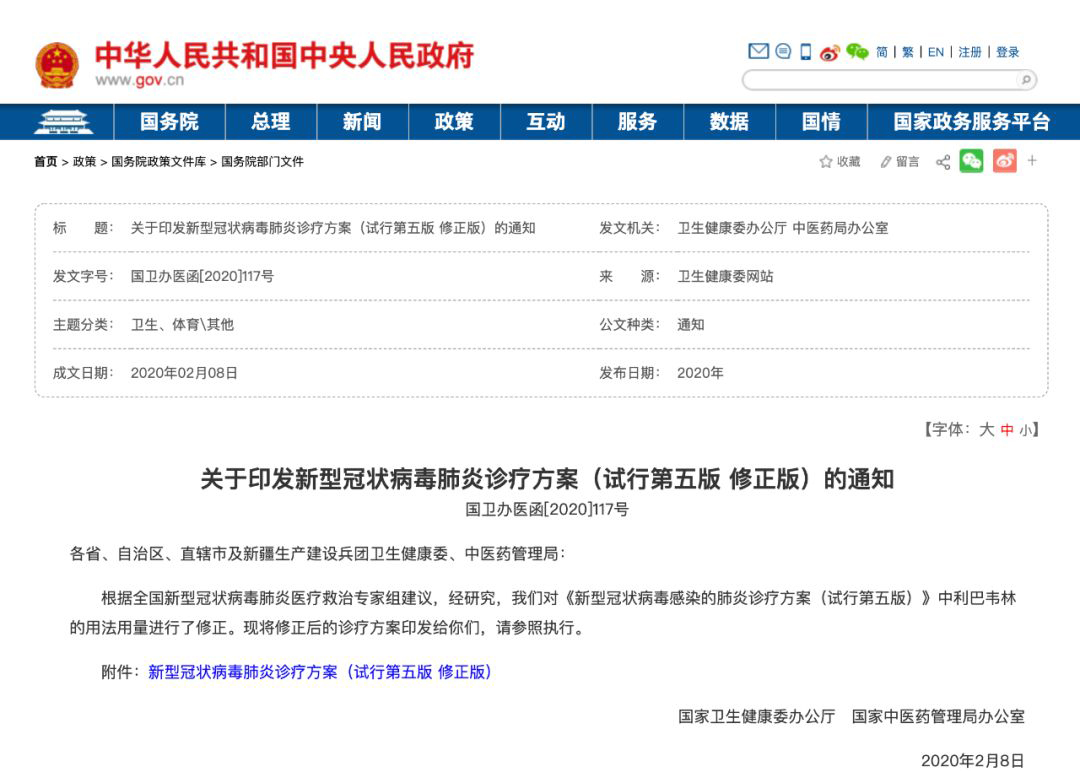The width and height of the screenshot is (1080, 772).
Task: Open the 政策 navigation menu
Action: (454, 122)
